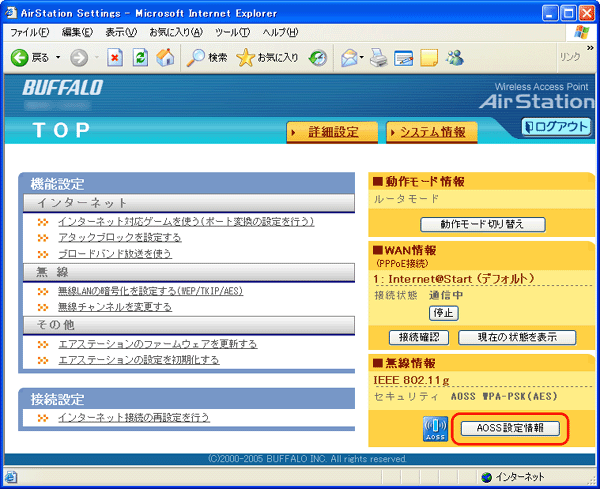Click the BUFFALO logo
This screenshot has height=489, width=600.
click(63, 88)
